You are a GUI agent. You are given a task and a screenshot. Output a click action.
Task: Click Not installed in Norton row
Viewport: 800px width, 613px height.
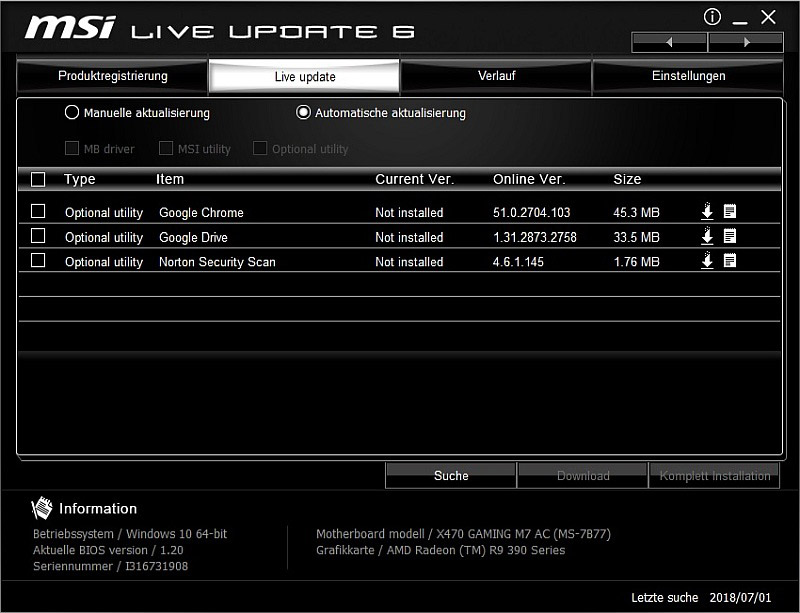409,262
